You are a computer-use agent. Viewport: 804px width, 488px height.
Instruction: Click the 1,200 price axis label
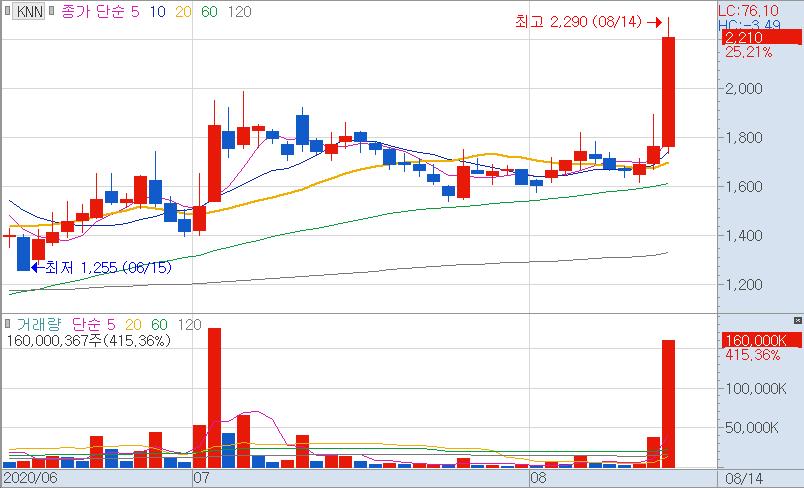click(x=743, y=284)
